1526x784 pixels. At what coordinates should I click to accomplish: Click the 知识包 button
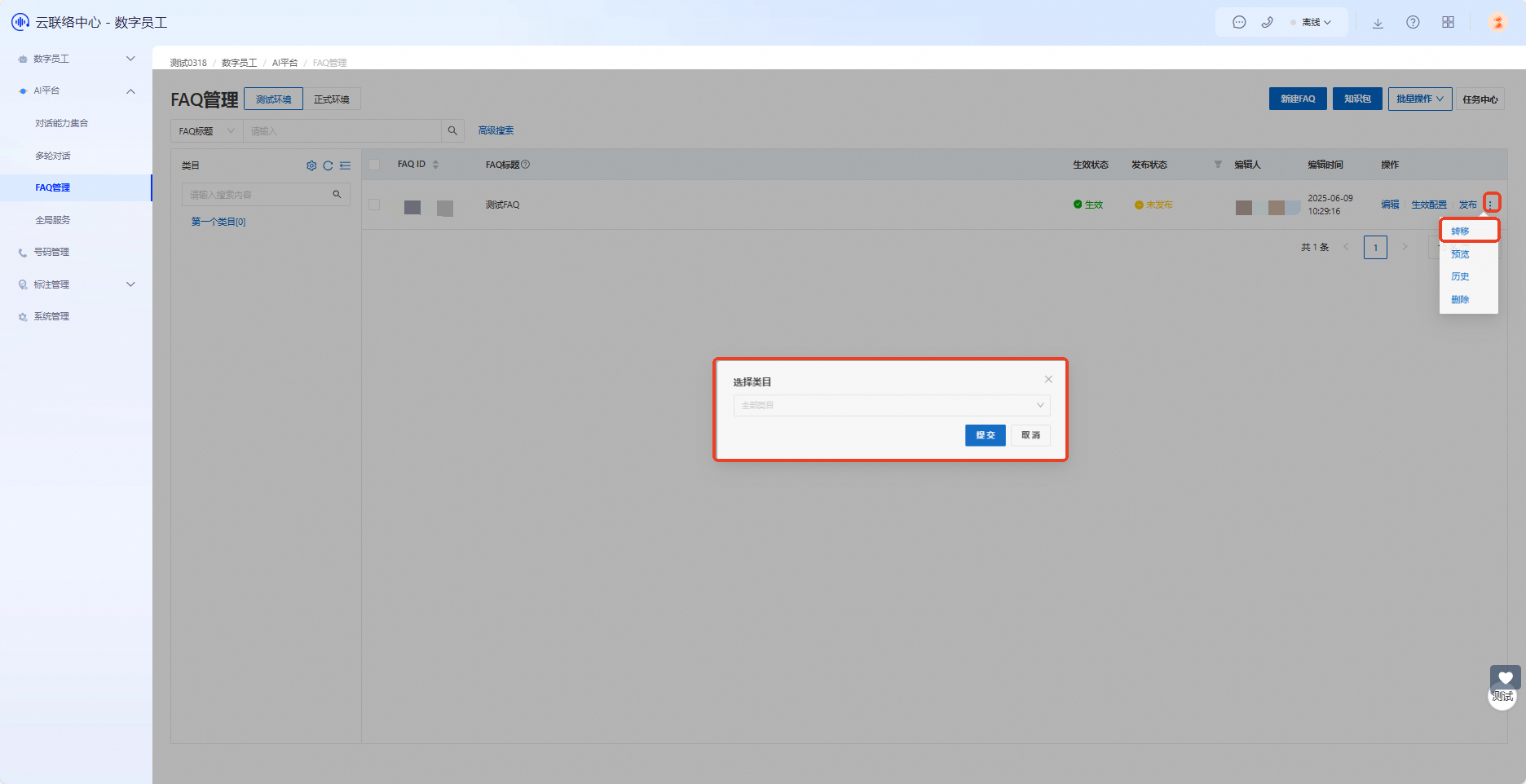(x=1357, y=99)
